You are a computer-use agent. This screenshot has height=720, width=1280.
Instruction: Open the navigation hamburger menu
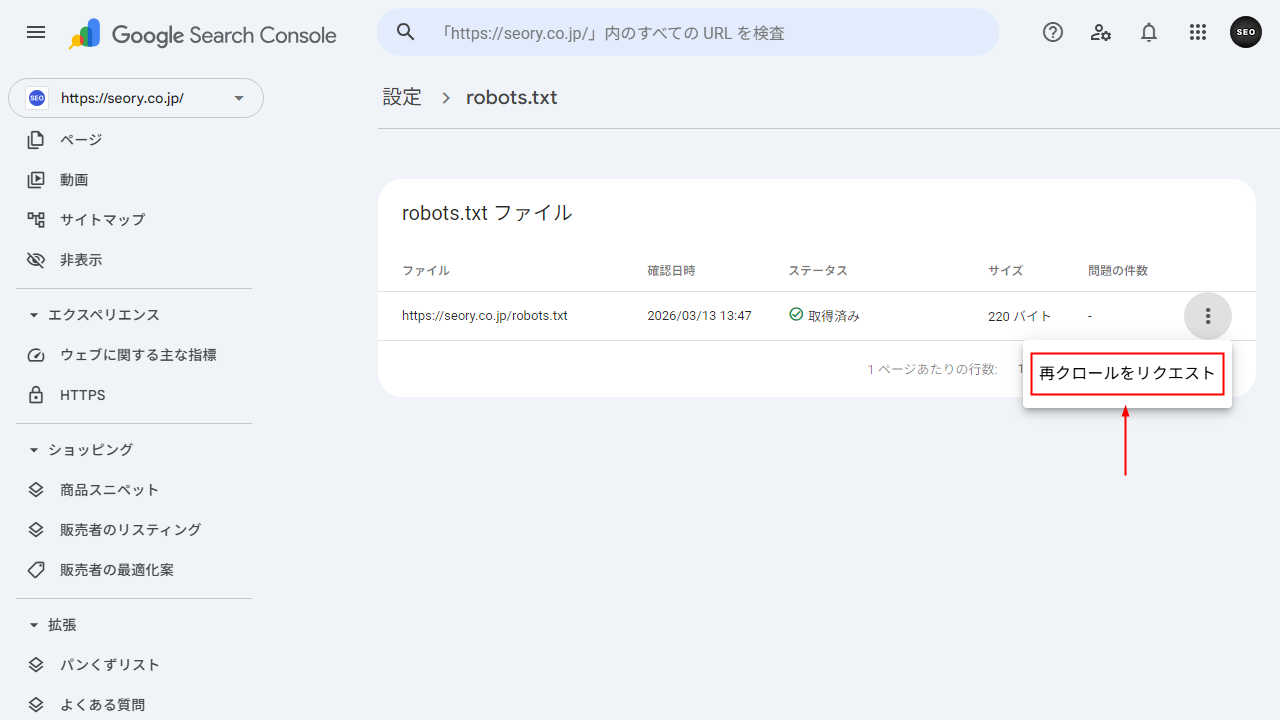click(35, 32)
